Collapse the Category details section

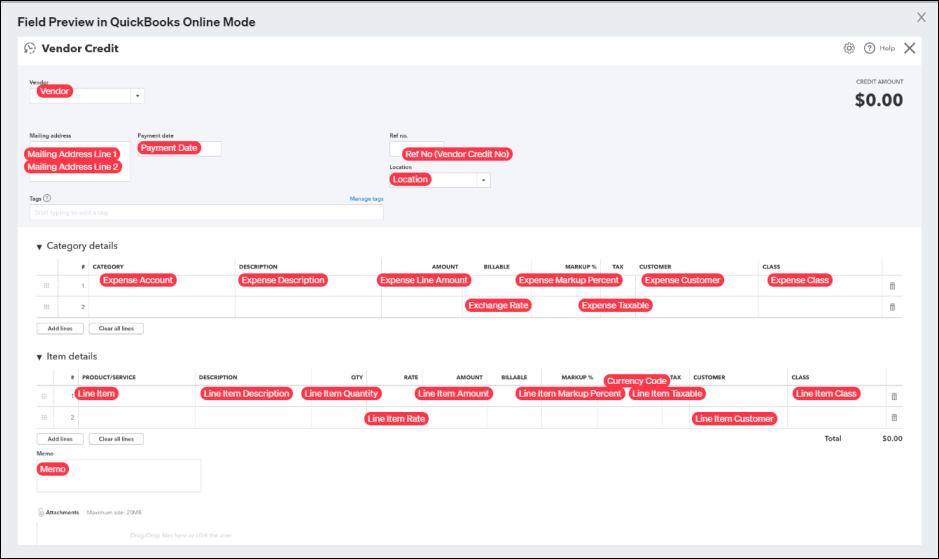pyautogui.click(x=40, y=247)
